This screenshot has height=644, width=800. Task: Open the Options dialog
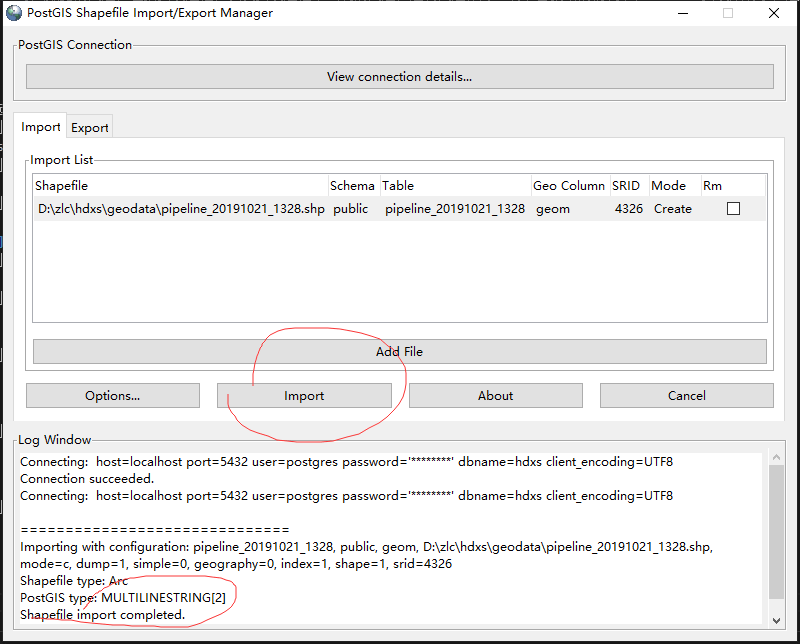coord(113,396)
